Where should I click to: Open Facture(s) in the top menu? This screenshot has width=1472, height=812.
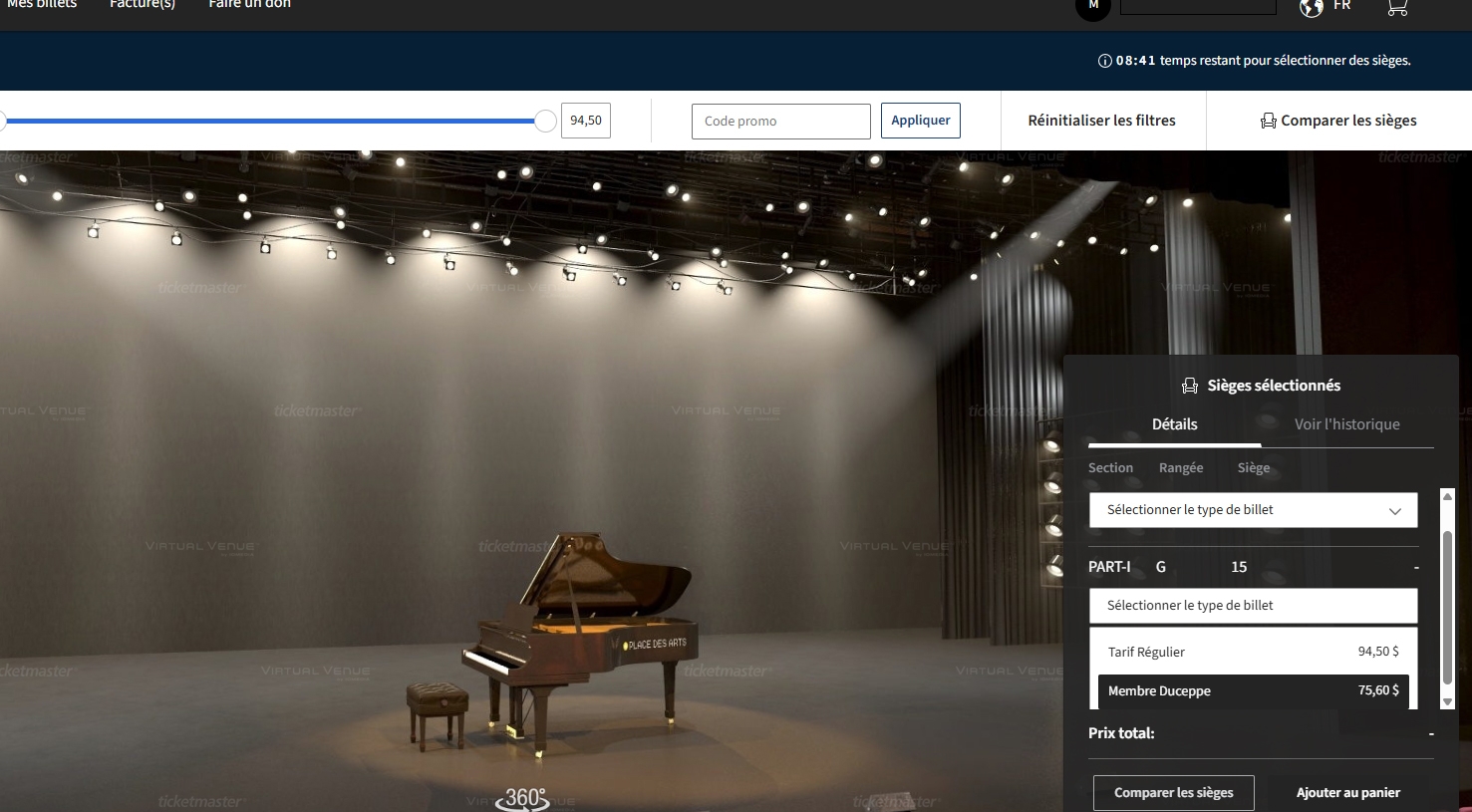click(143, 5)
